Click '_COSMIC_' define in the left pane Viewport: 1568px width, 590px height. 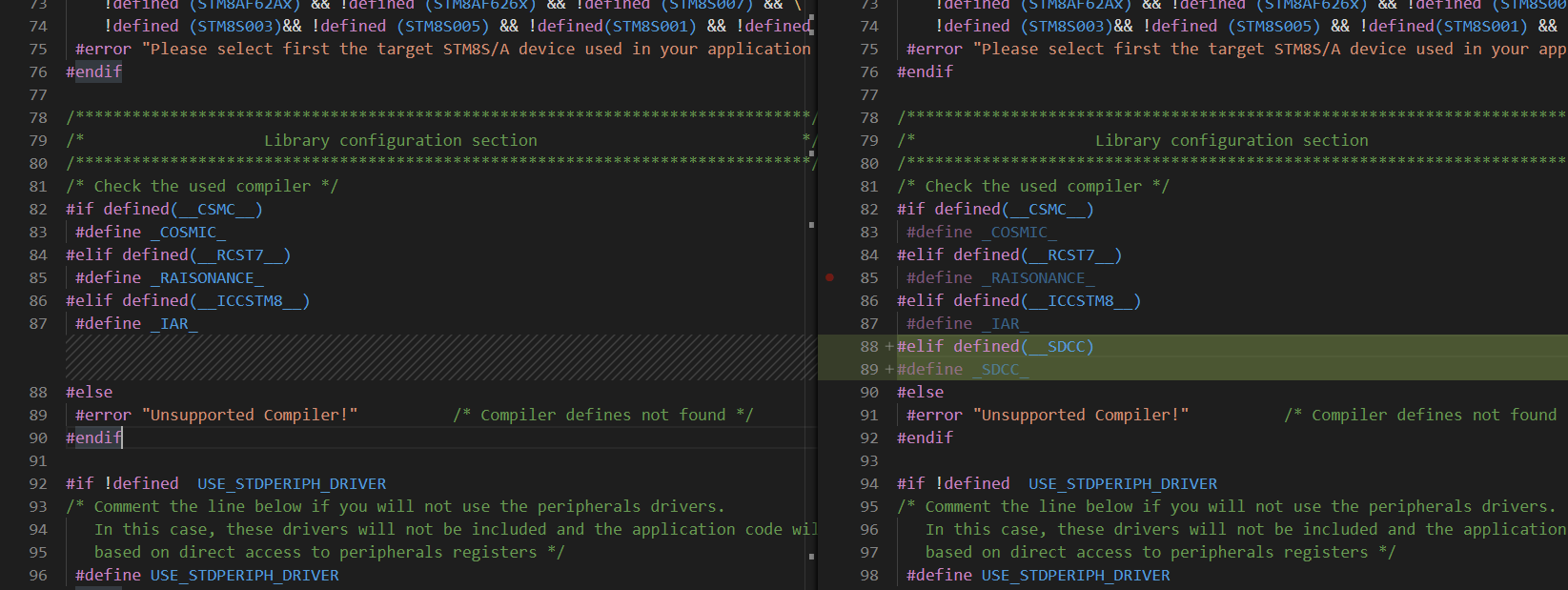pyautogui.click(x=188, y=232)
